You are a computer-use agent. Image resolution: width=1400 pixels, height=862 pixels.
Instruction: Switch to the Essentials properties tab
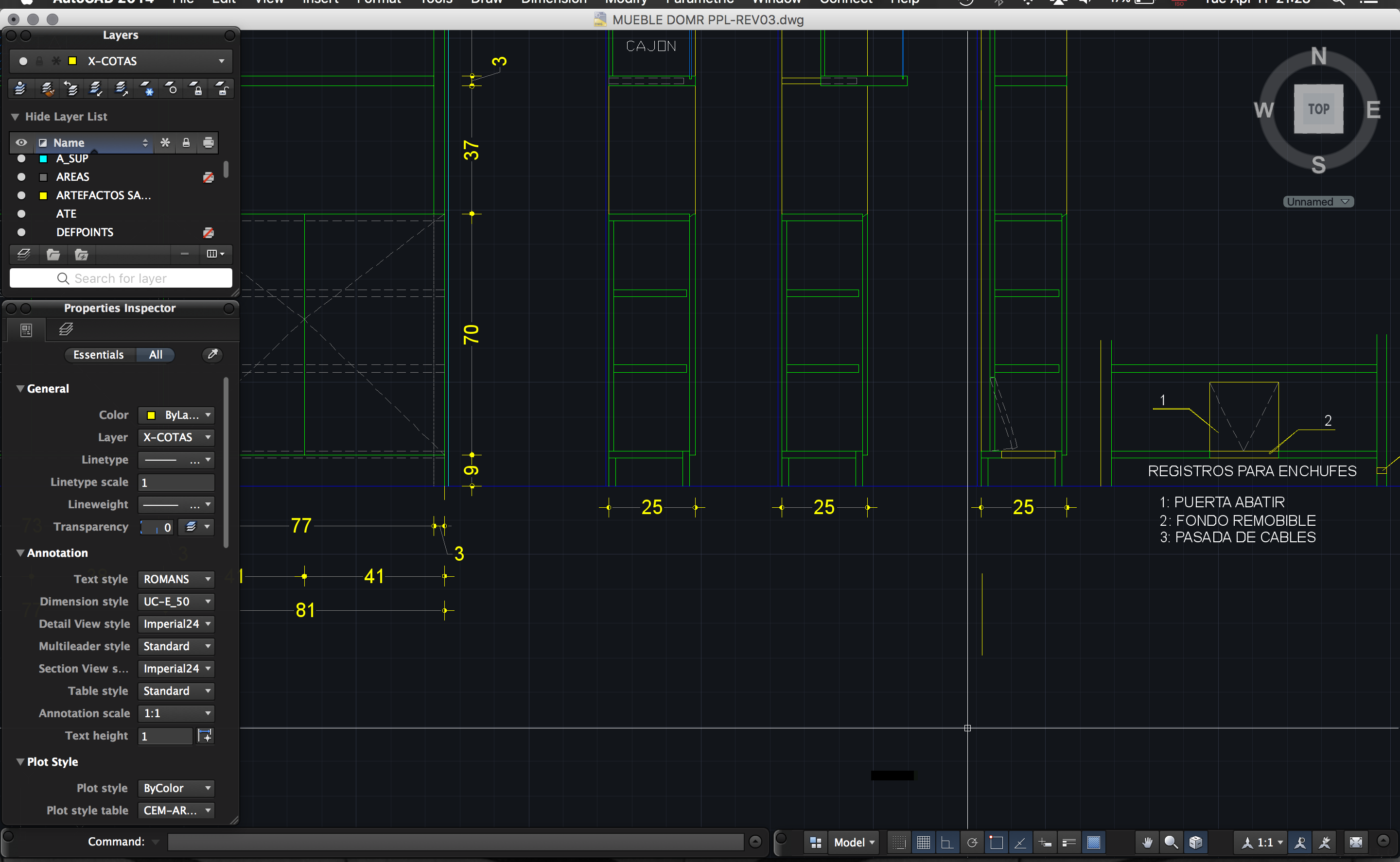[x=99, y=355]
